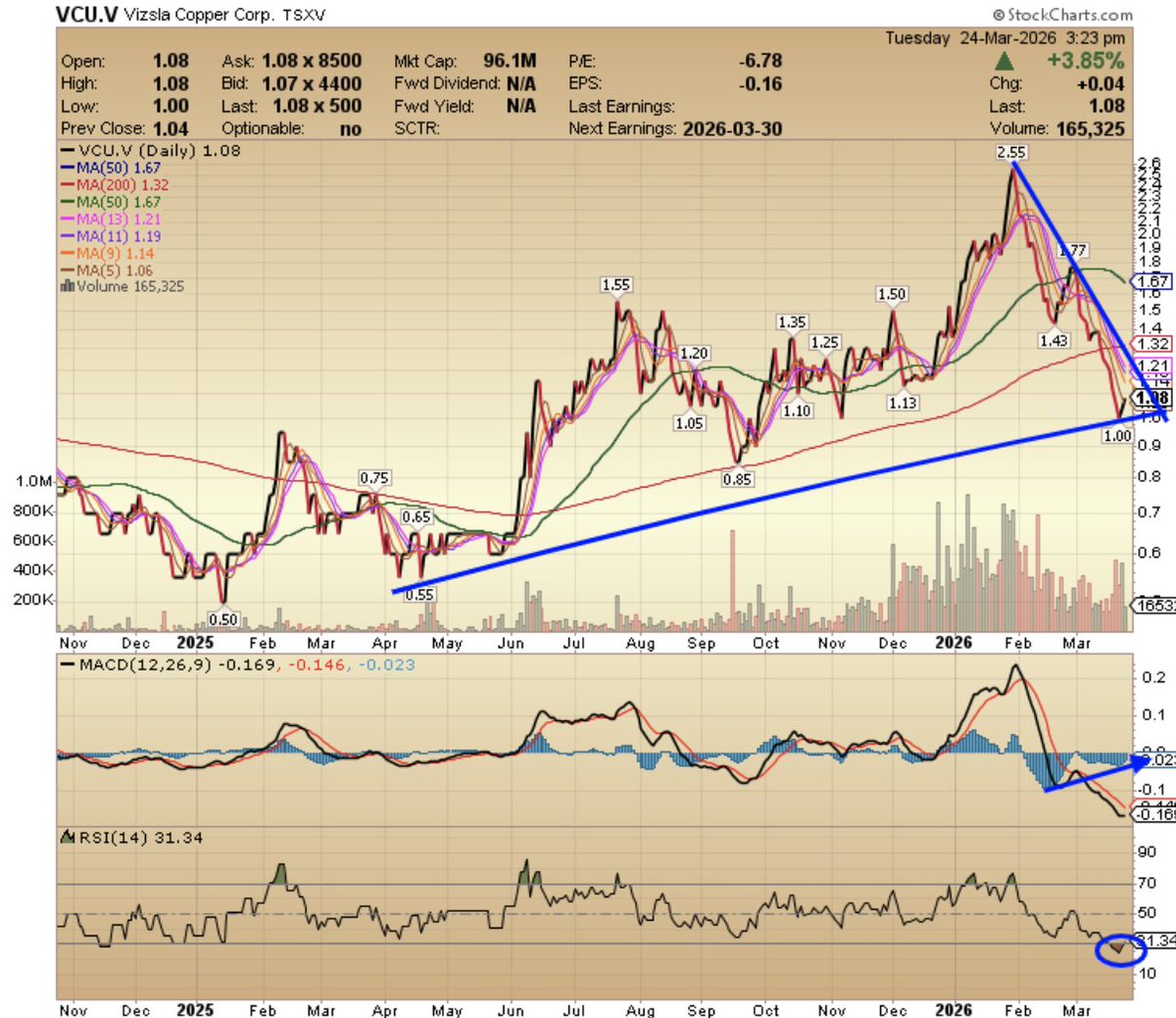1176x1018 pixels.
Task: Click the 1.13 price label
Action: point(903,403)
